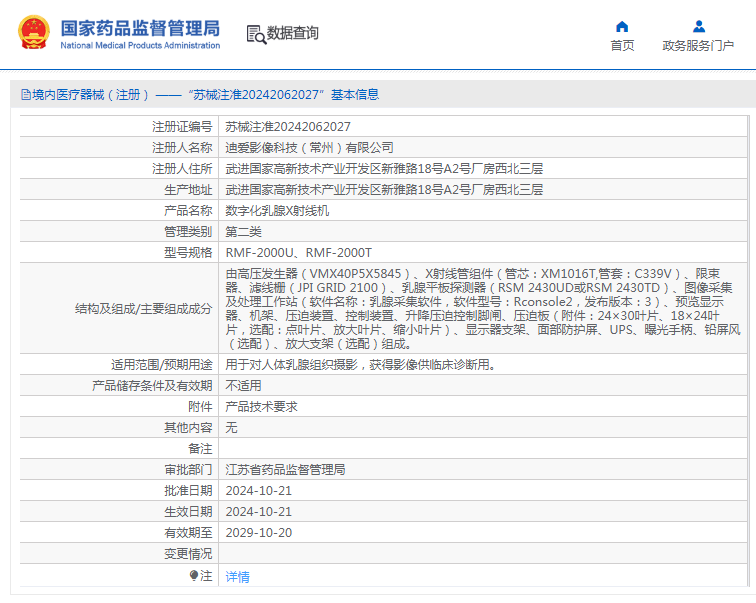
Task: Click the 产品储存条件及有效期 label
Action: click(152, 386)
